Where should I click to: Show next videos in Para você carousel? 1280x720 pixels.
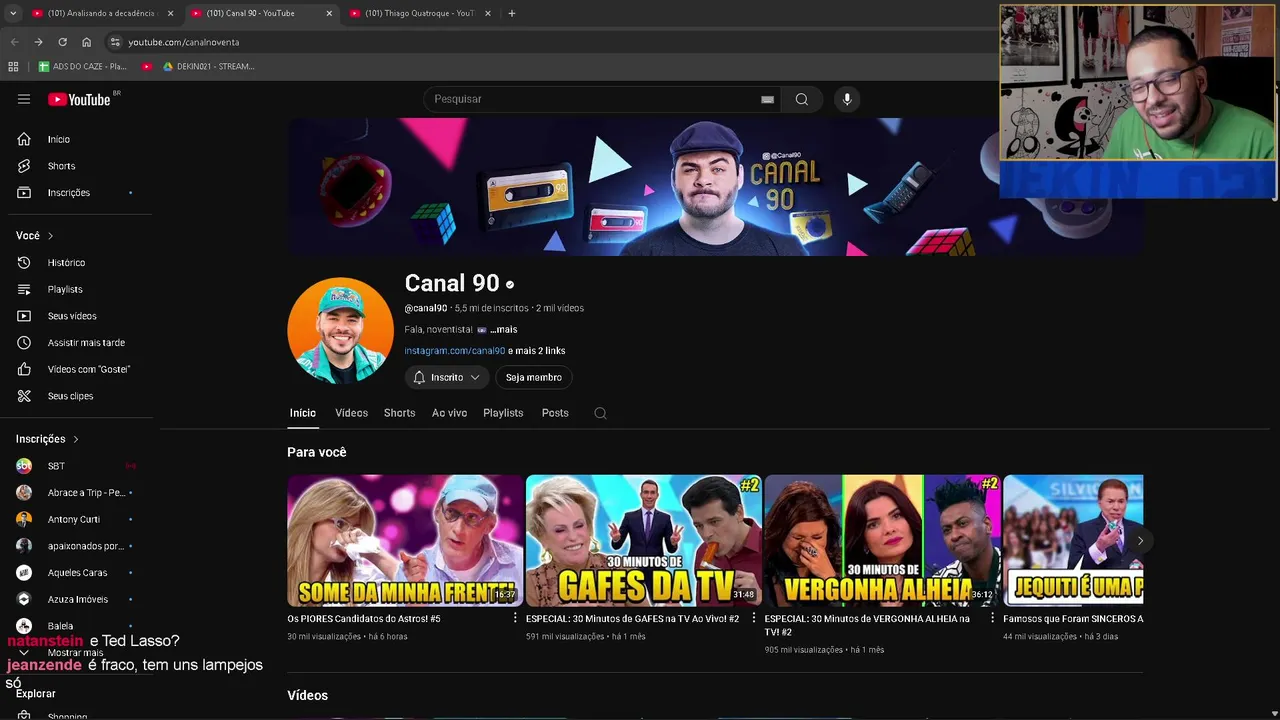pyautogui.click(x=1140, y=540)
